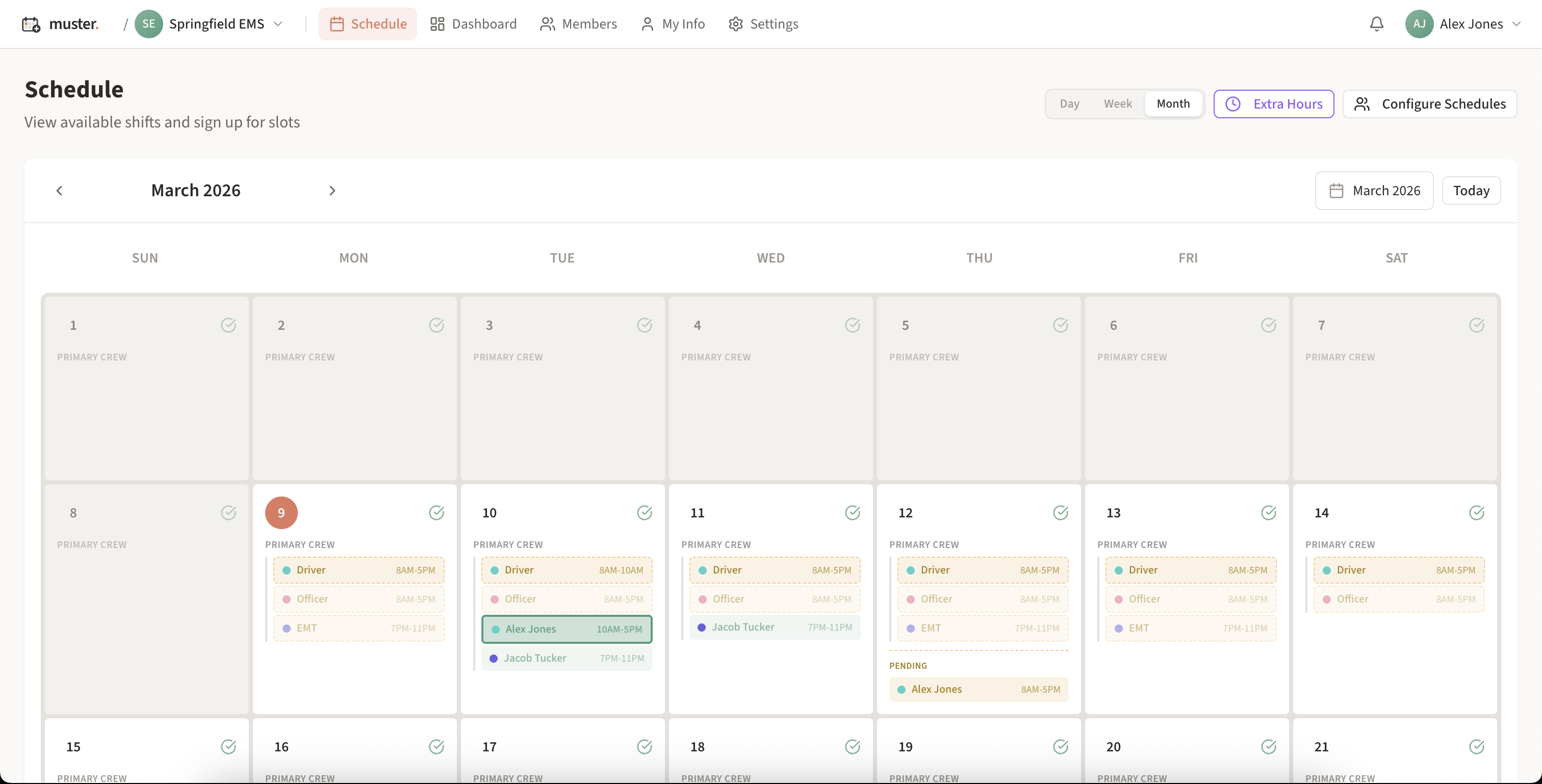Open the Settings tab
Screen dimensions: 1542x784
(763, 24)
